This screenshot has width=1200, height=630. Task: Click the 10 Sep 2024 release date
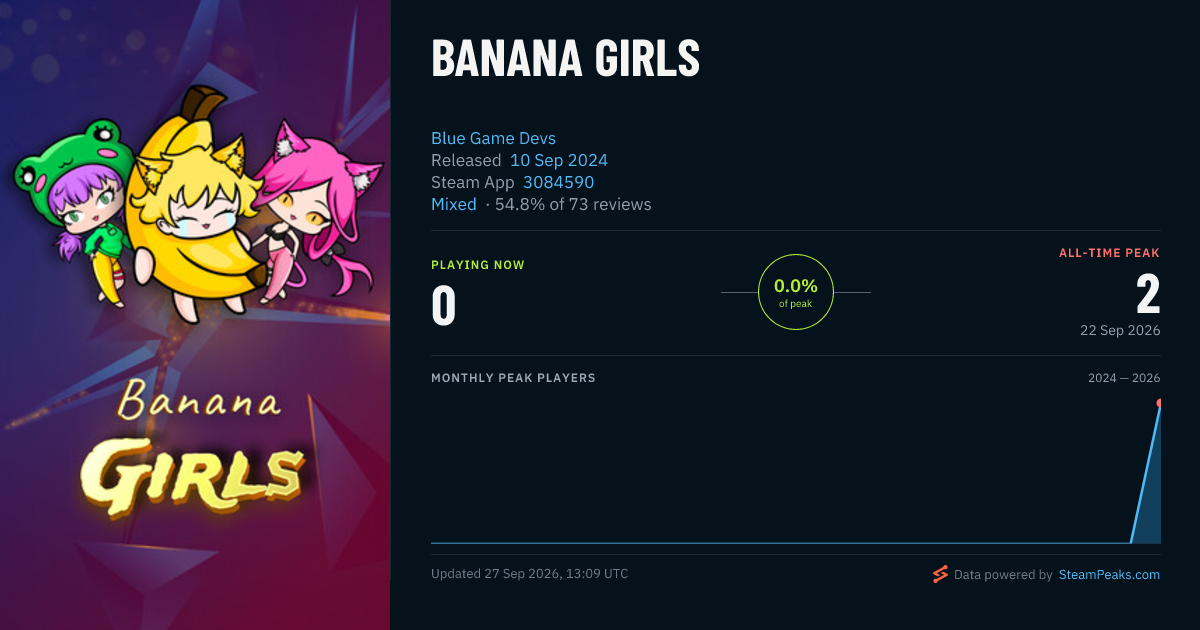point(559,160)
